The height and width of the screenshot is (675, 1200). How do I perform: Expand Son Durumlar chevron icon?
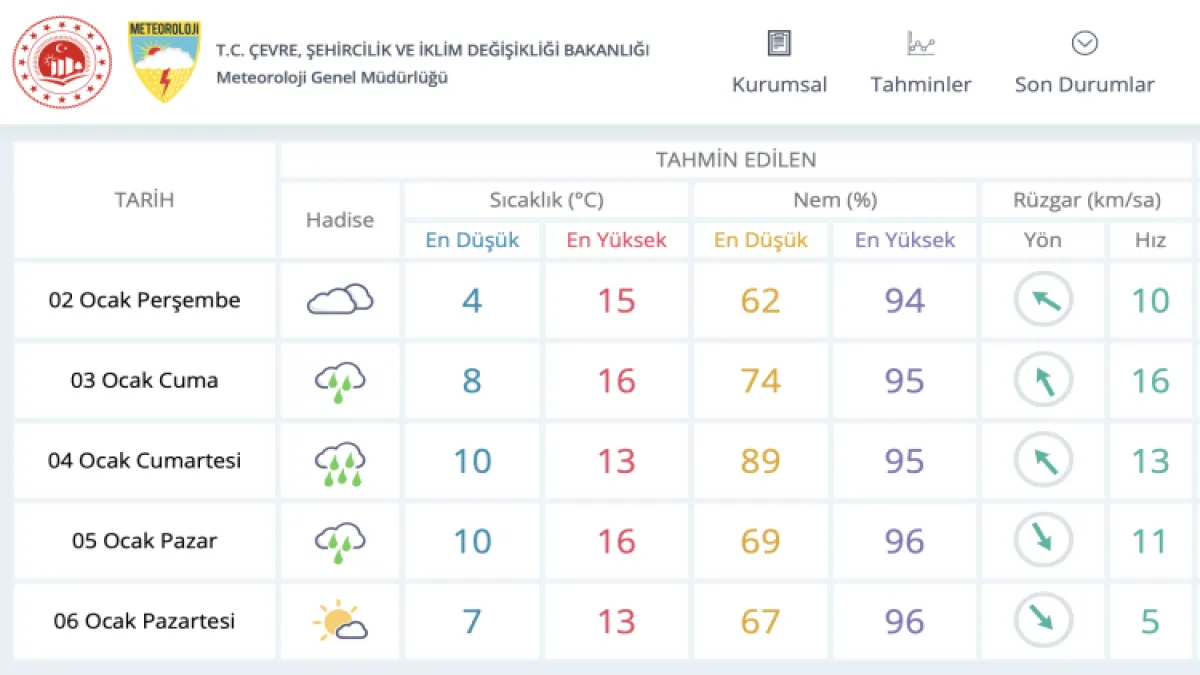point(1084,43)
